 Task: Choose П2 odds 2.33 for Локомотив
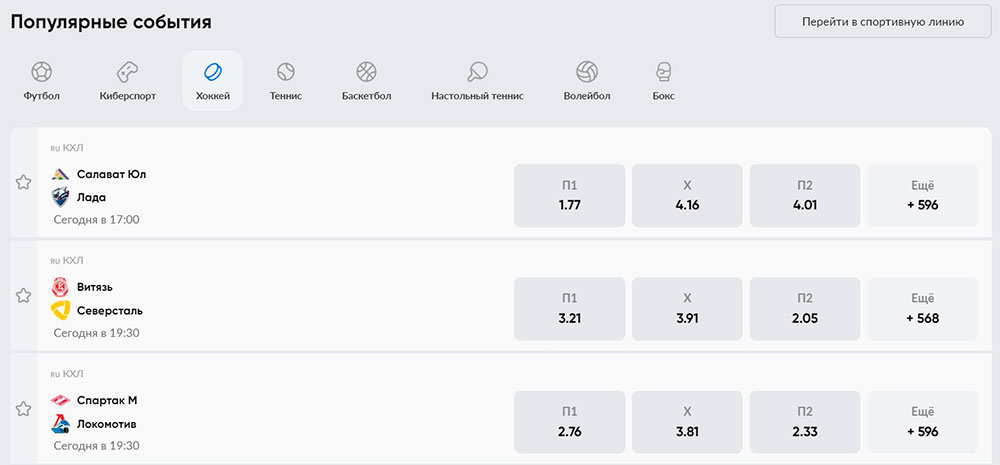coord(805,422)
